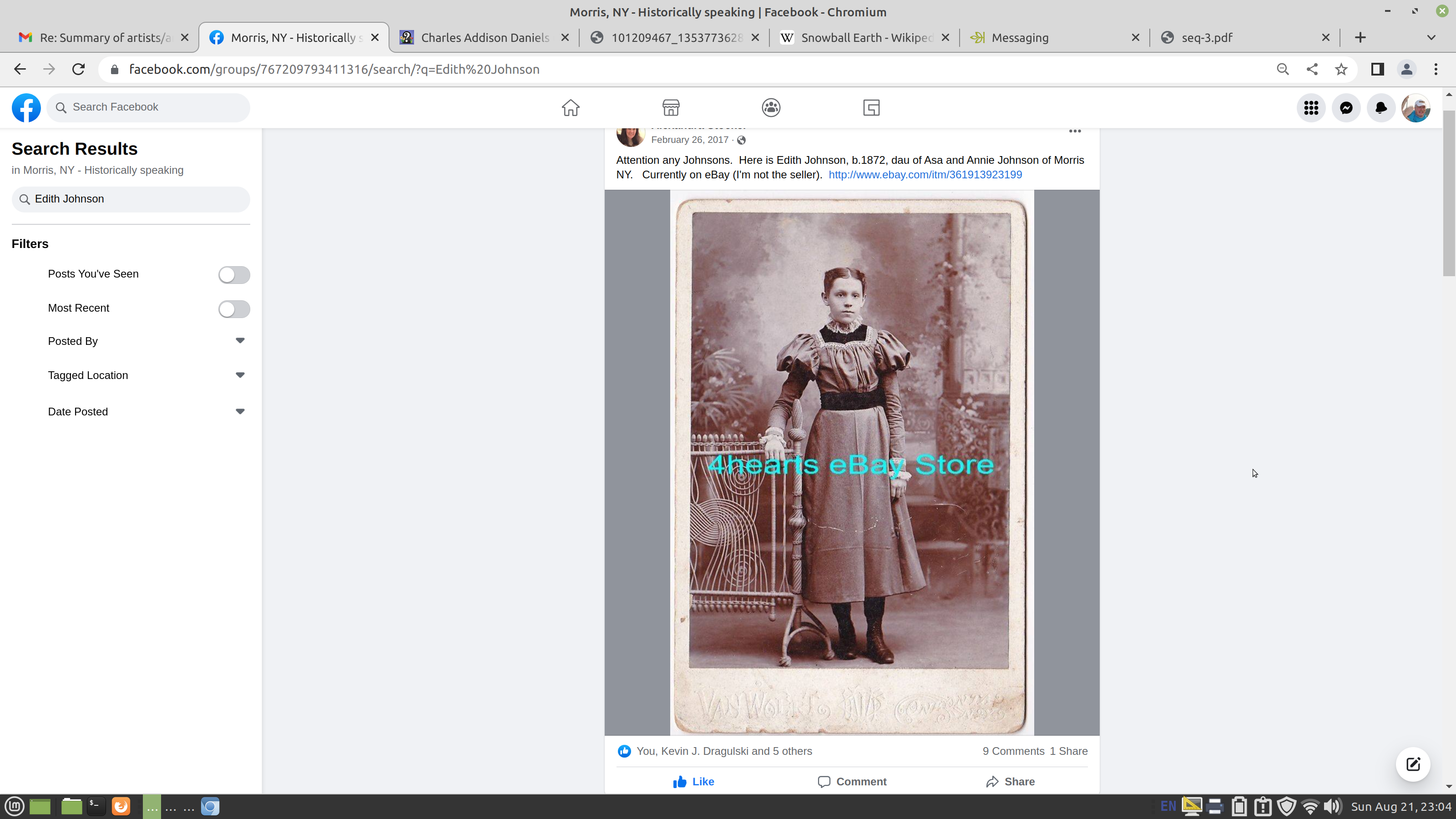Screen dimensions: 1456x819
Task: Click the like reaction icon on post
Action: pyautogui.click(x=624, y=751)
